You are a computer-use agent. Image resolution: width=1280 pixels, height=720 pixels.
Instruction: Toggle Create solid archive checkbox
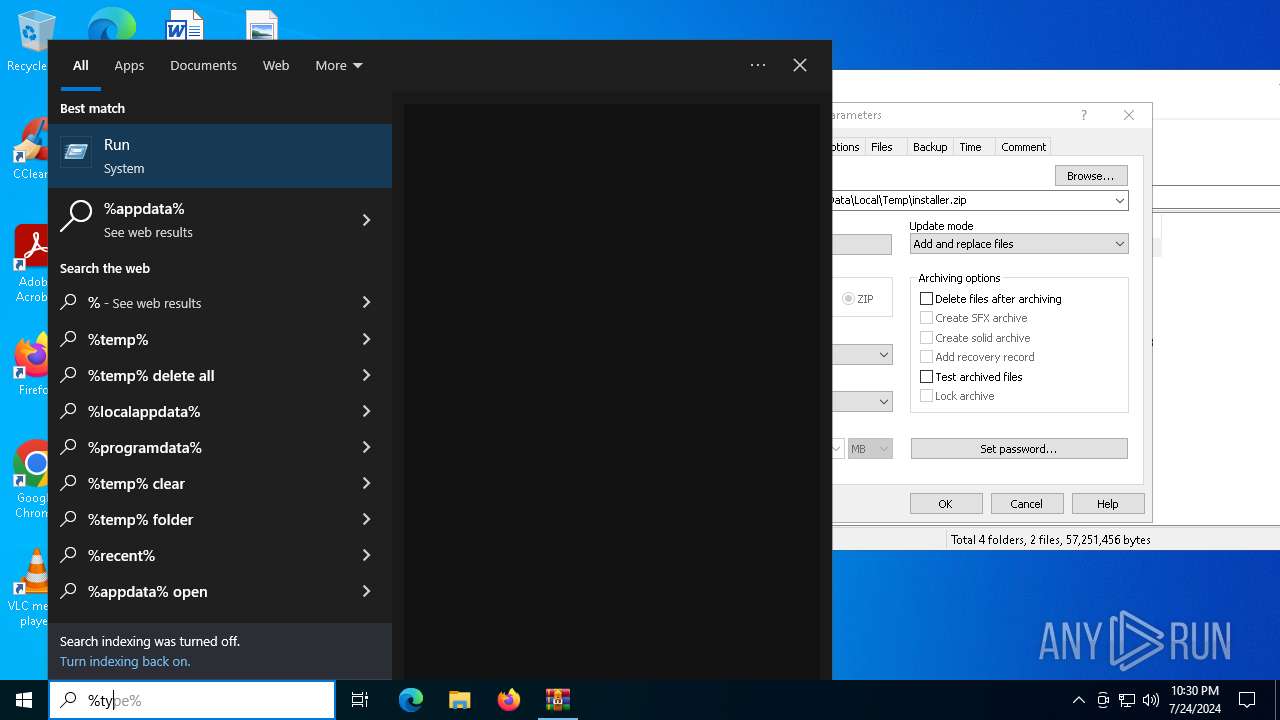tap(926, 338)
